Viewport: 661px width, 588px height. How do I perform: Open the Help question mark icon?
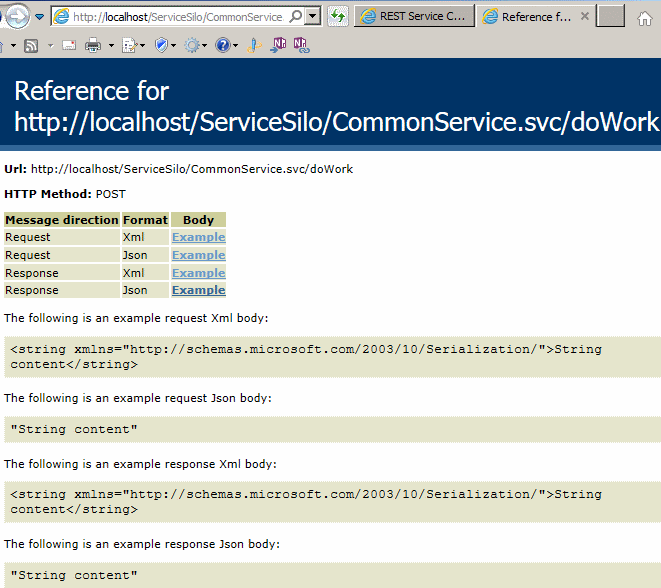[x=222, y=45]
